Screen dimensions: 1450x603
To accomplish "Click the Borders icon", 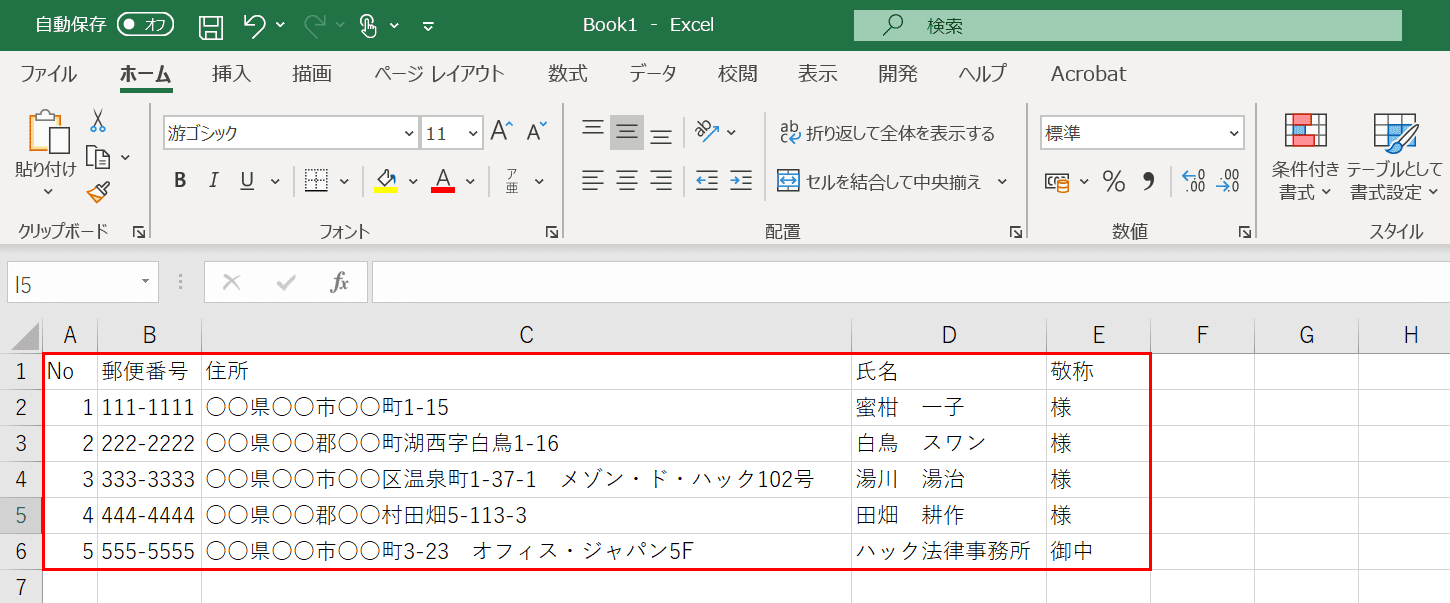I will click(x=316, y=181).
